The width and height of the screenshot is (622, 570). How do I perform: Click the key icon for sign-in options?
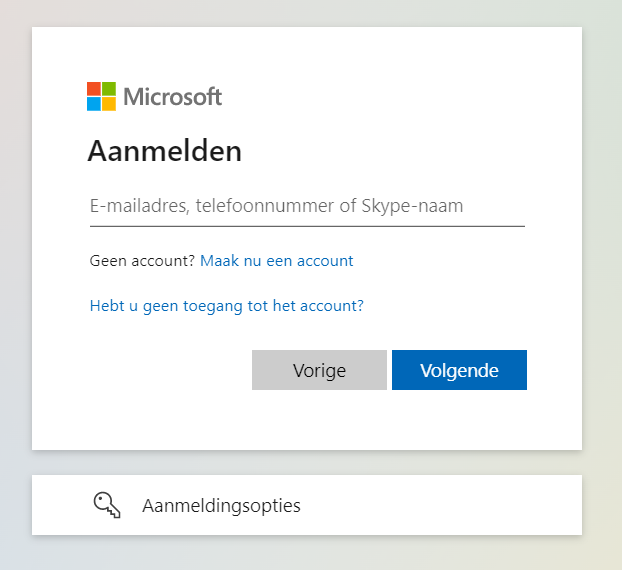point(106,505)
